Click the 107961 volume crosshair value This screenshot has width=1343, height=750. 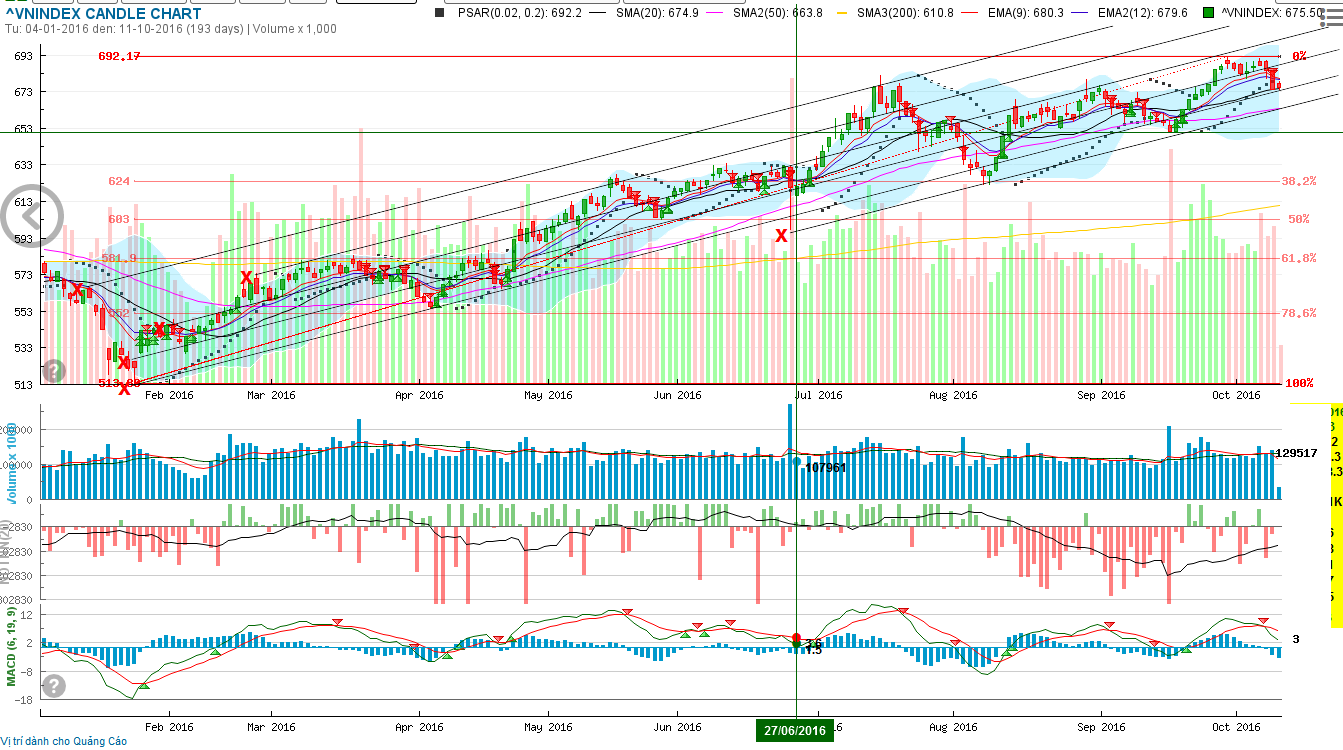coord(826,467)
